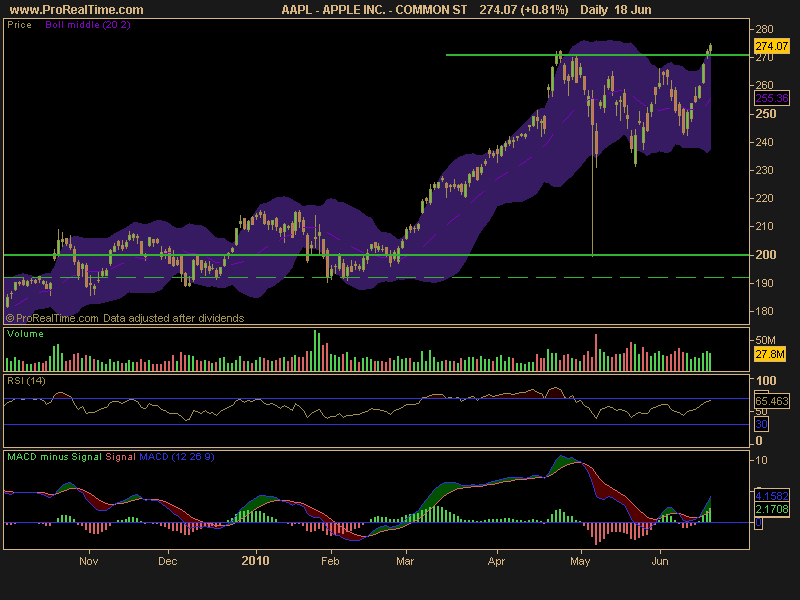Click the RSI (14) indicator label
Viewport: 800px width, 600px height.
(26, 381)
